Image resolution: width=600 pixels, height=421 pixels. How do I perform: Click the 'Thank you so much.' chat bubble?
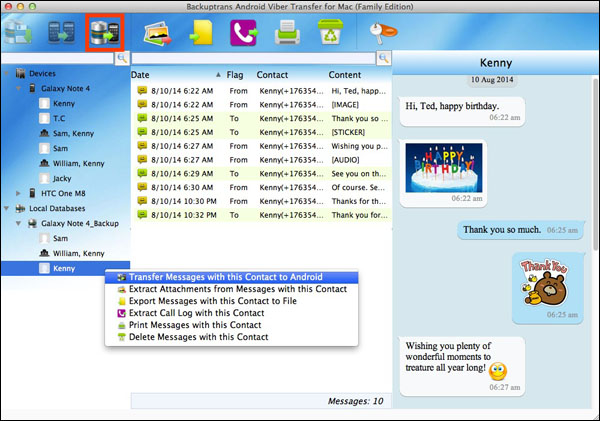tap(520, 230)
